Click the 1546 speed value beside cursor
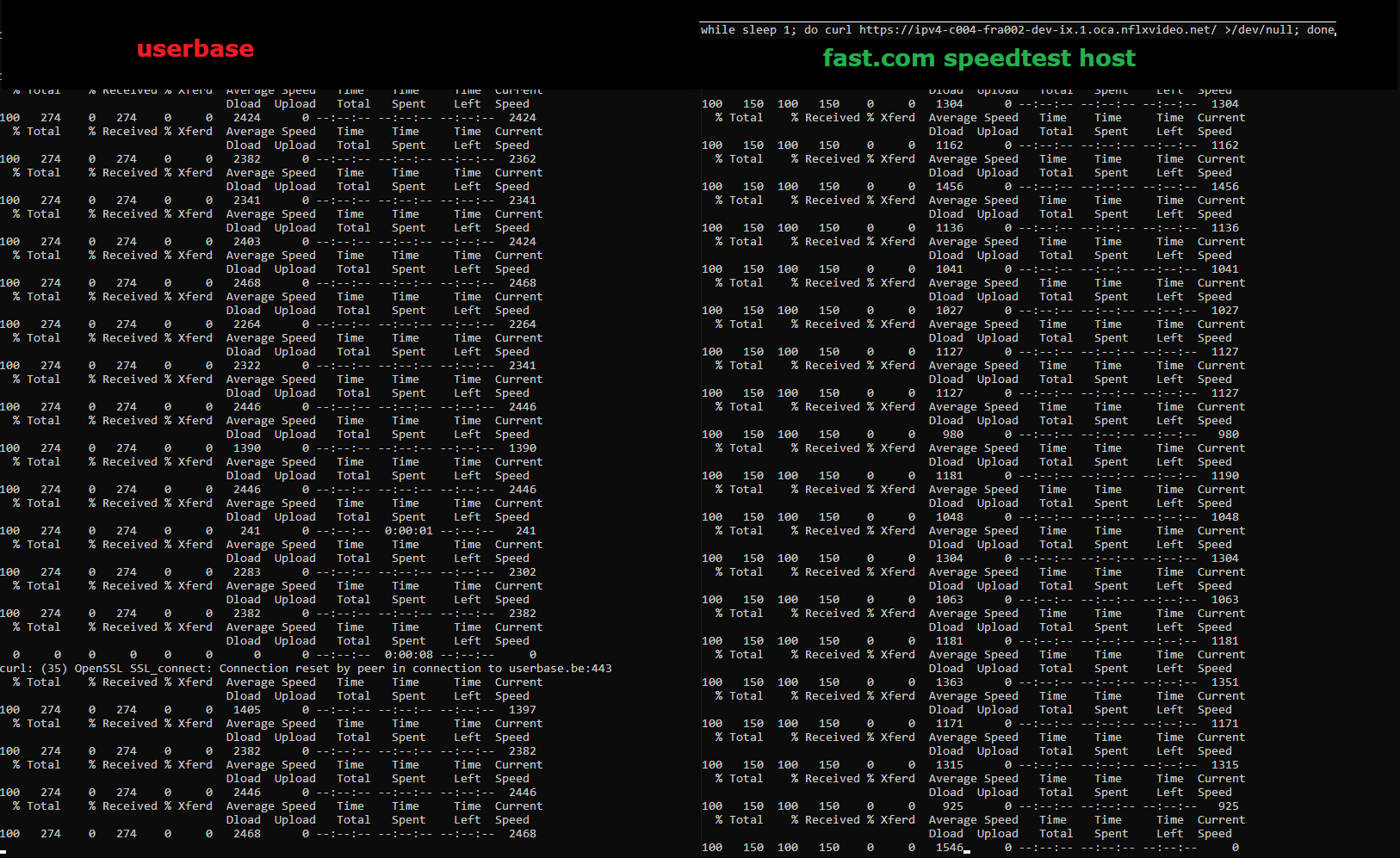Image resolution: width=1400 pixels, height=858 pixels. click(949, 848)
